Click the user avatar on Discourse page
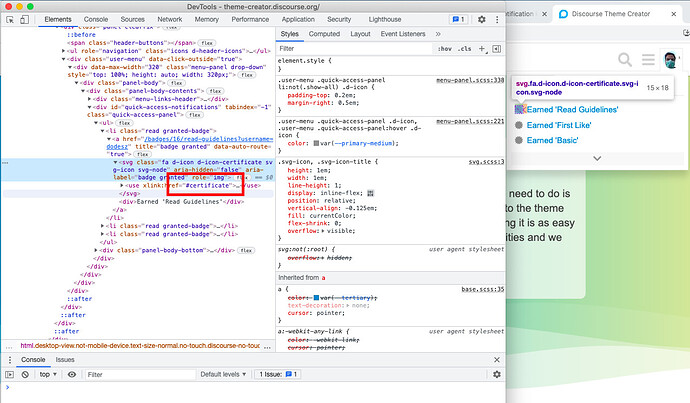The image size is (690, 403). (671, 59)
